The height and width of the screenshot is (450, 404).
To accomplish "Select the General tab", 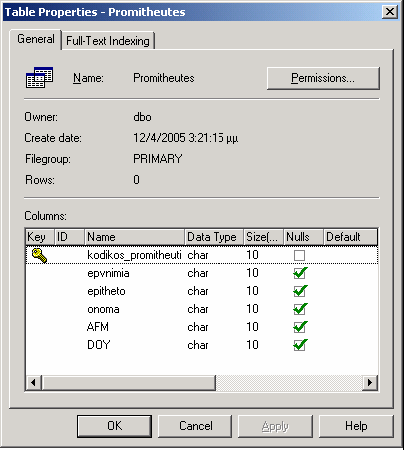I will [36, 39].
